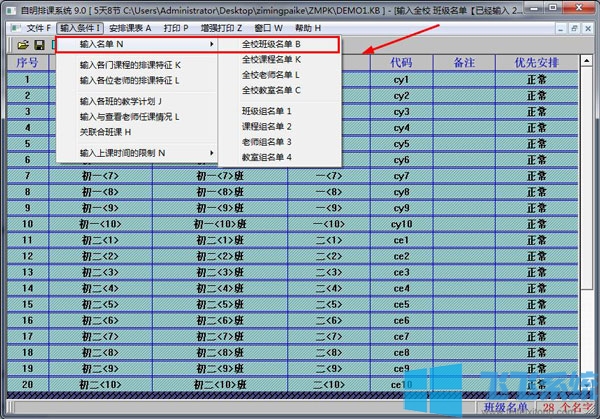Open the 帮助 H menu
The image size is (600, 419).
coord(308,28)
